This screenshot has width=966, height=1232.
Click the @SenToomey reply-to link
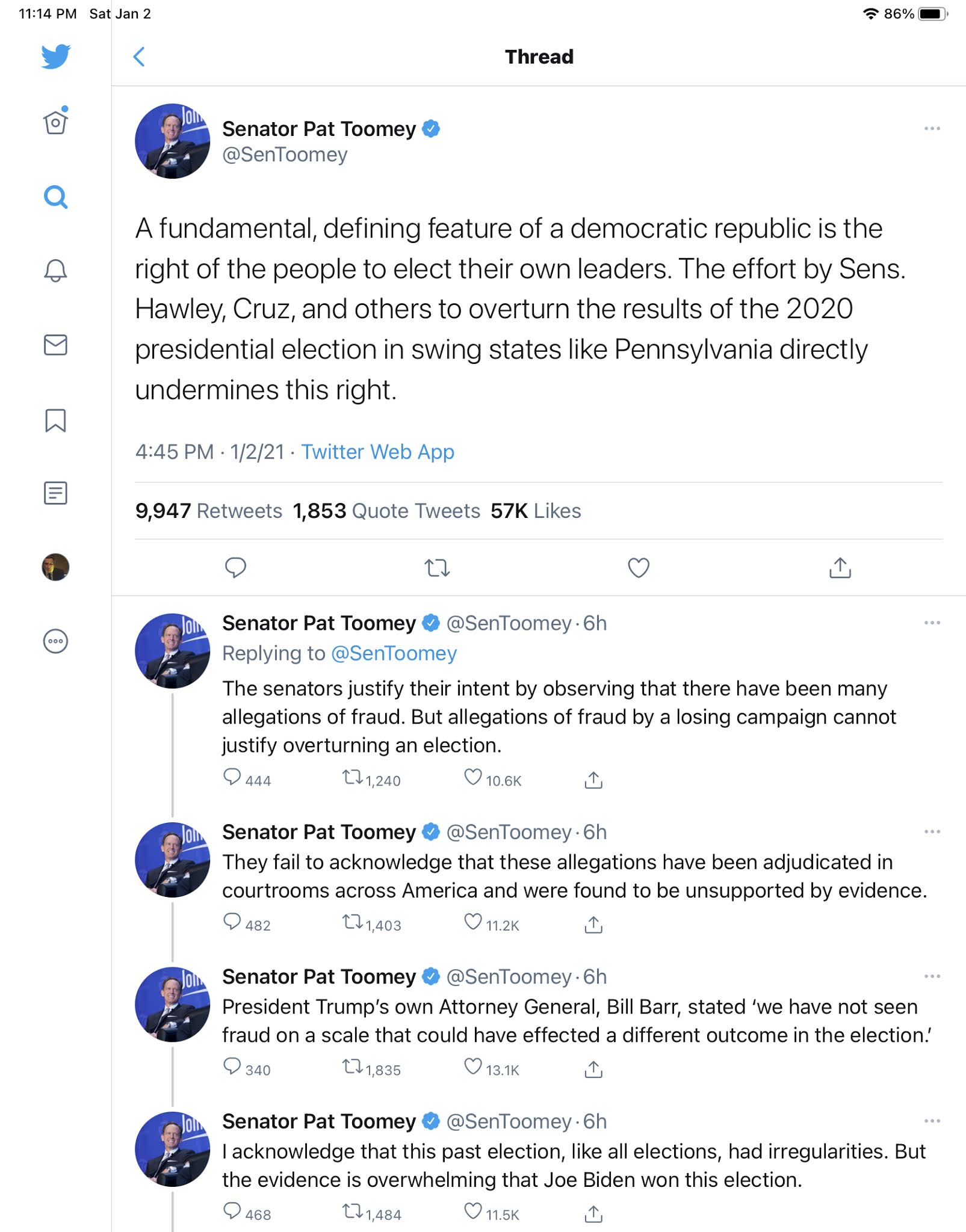(394, 653)
